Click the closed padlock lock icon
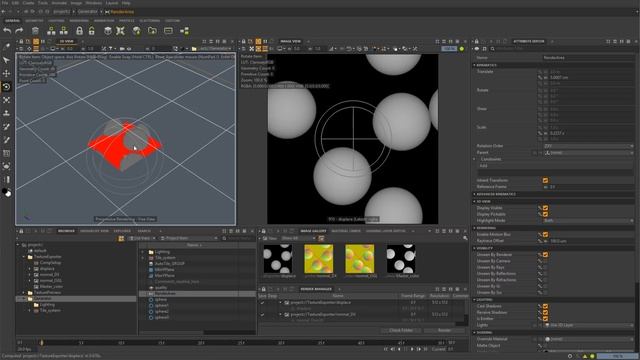The width and height of the screenshot is (640, 360). pyautogui.click(x=80, y=31)
